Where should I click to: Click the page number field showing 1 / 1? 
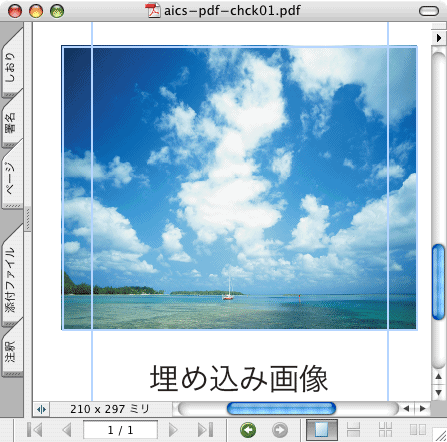click(120, 430)
